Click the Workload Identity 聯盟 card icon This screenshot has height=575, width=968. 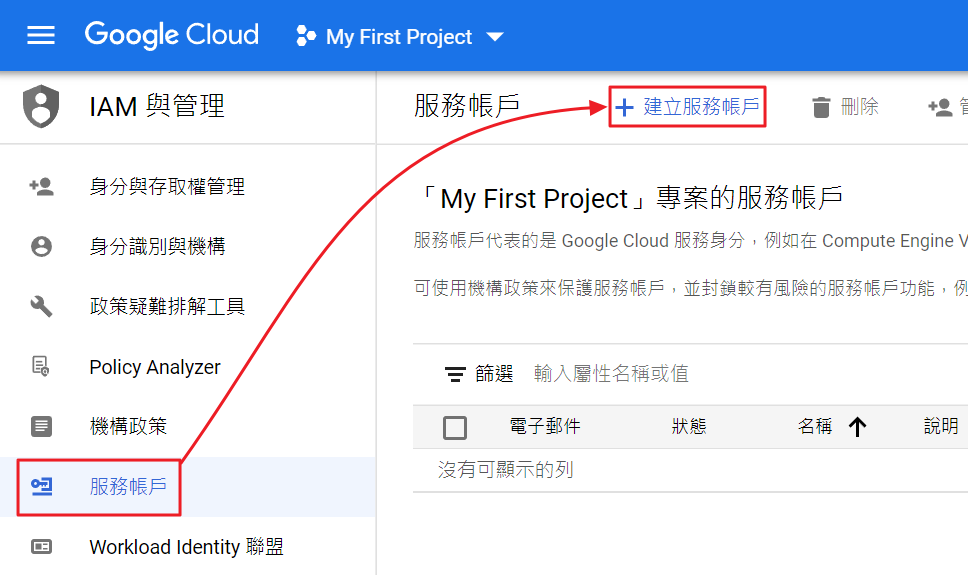pyautogui.click(x=41, y=547)
